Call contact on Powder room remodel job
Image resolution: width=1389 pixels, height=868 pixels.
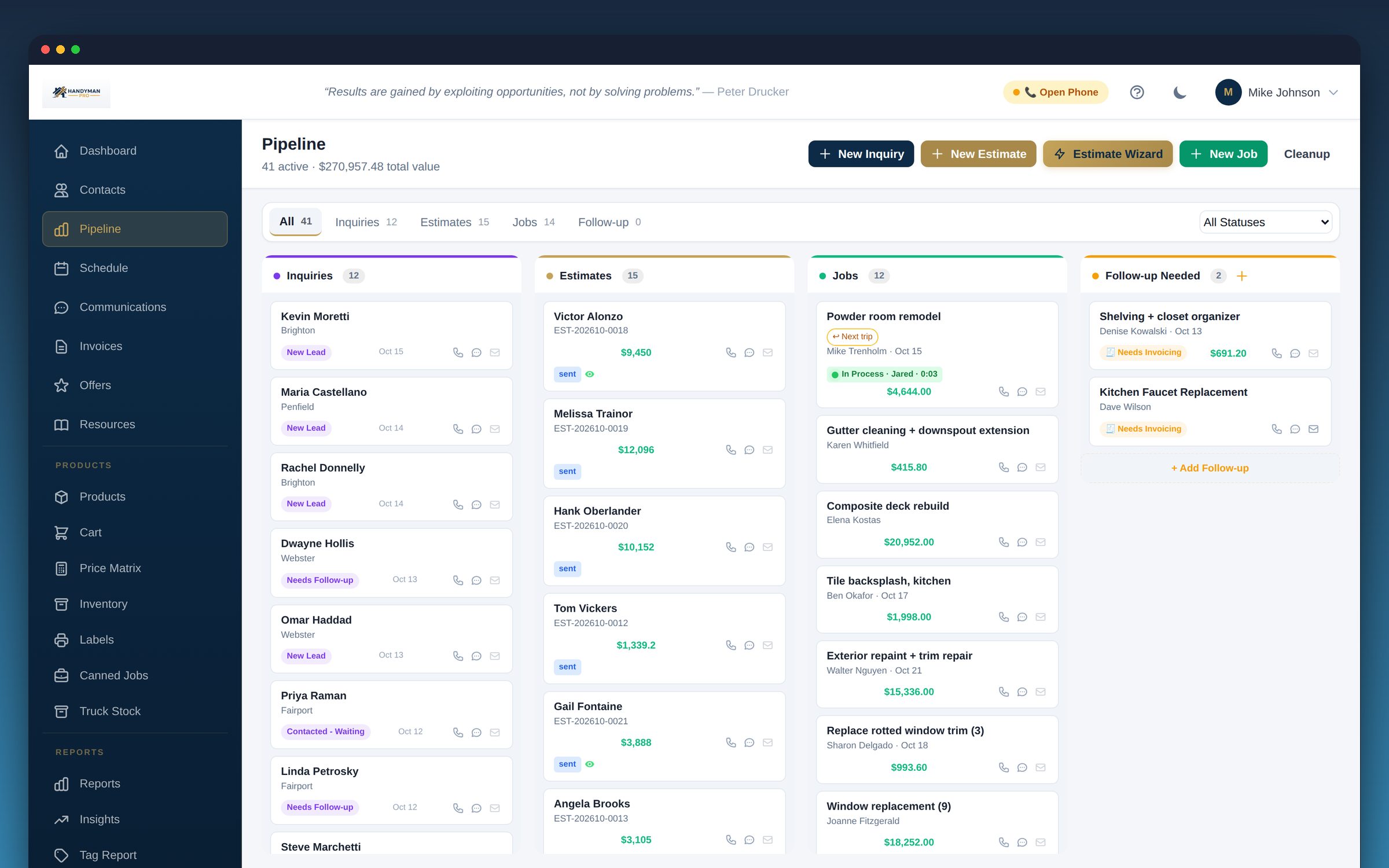[1004, 392]
